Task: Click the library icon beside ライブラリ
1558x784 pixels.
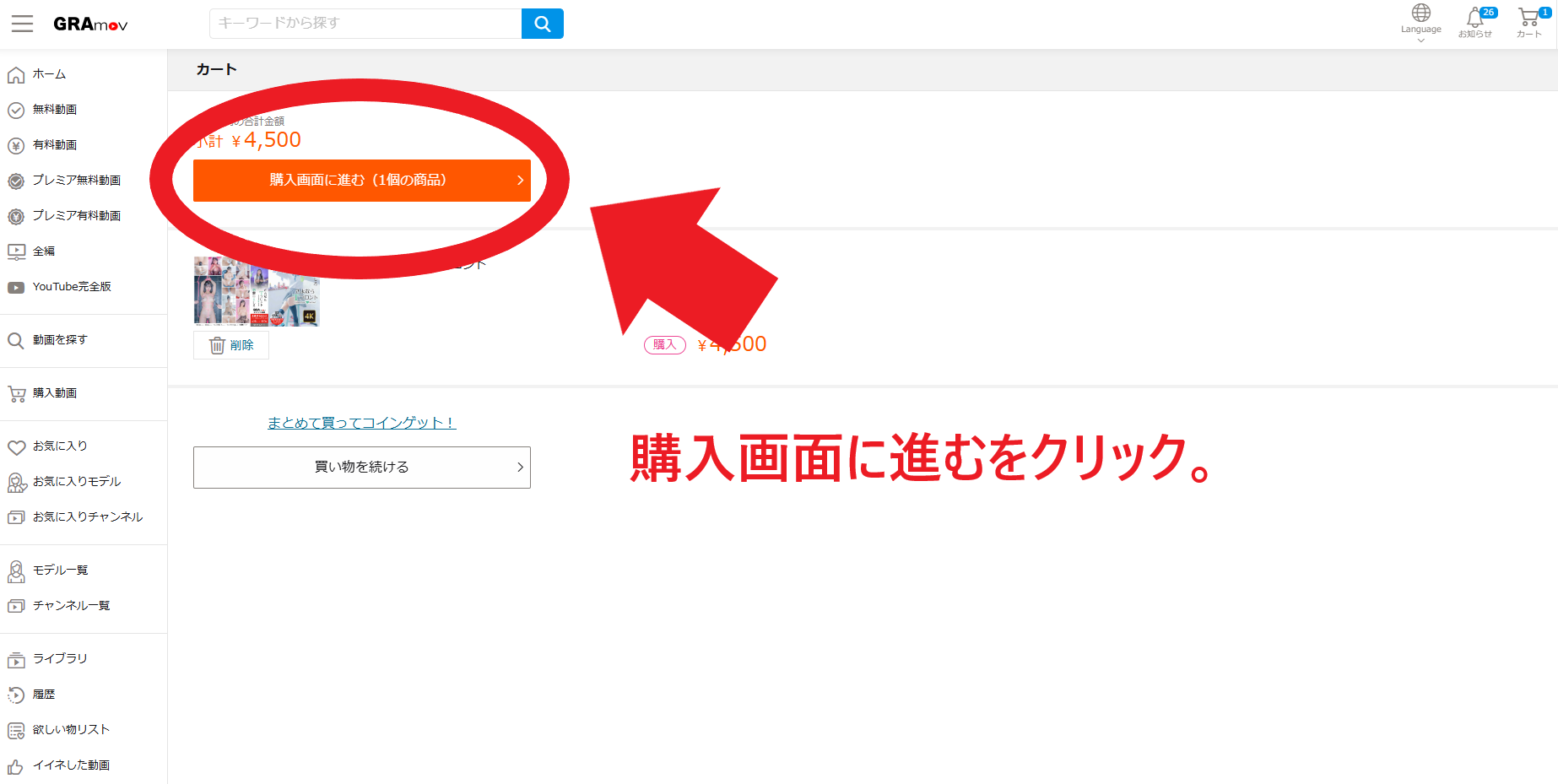Action: pos(16,660)
